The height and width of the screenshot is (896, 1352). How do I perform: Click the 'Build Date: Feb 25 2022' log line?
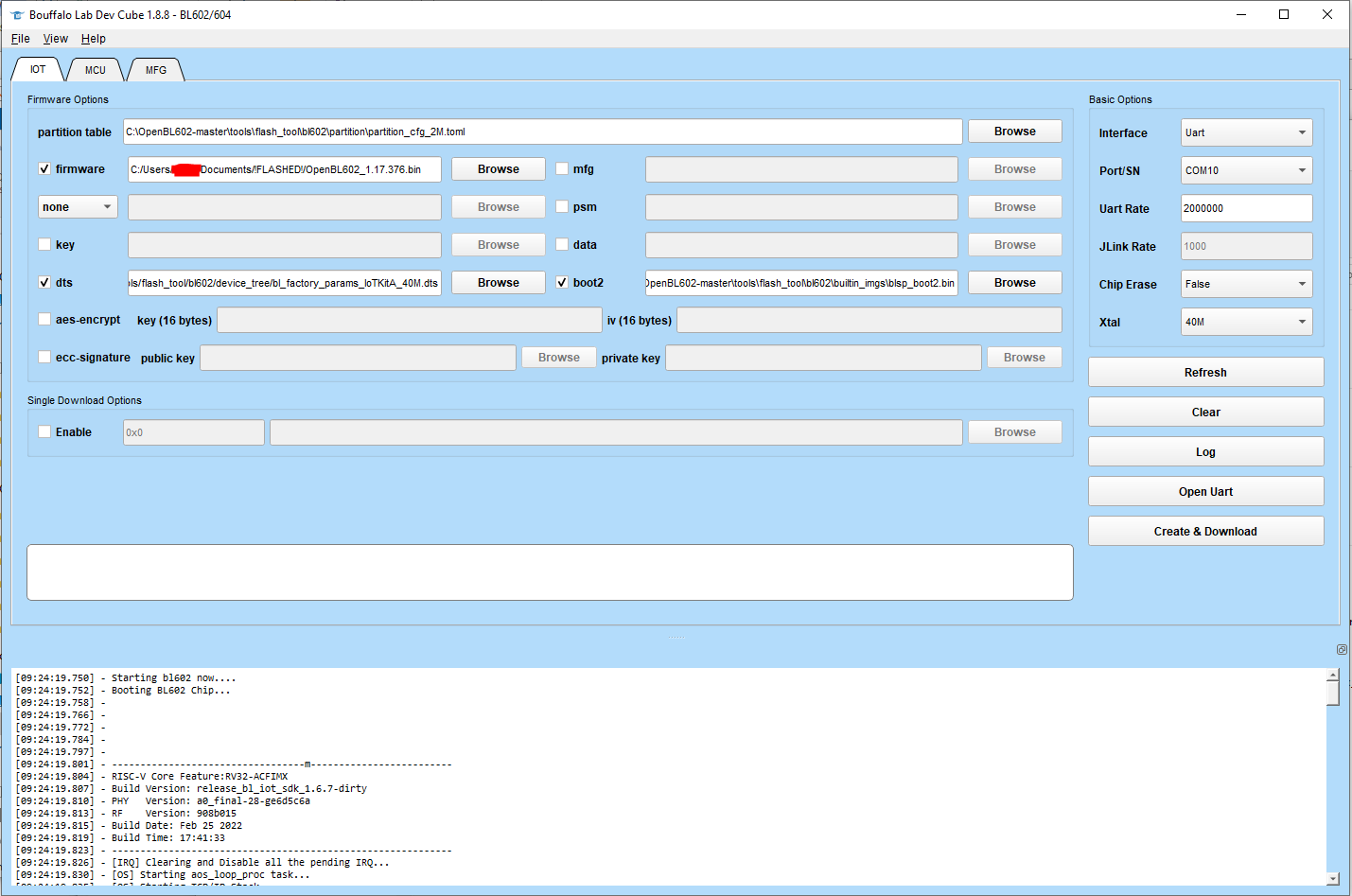click(129, 826)
